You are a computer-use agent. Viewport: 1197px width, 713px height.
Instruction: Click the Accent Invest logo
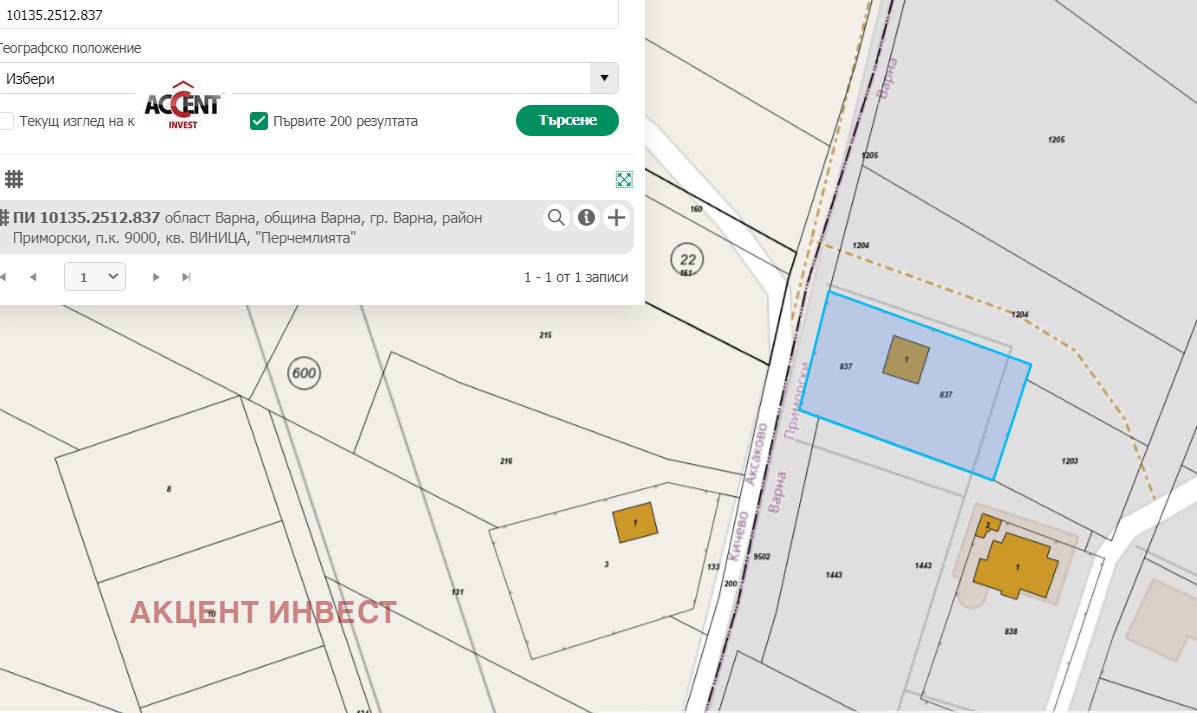coord(183,105)
